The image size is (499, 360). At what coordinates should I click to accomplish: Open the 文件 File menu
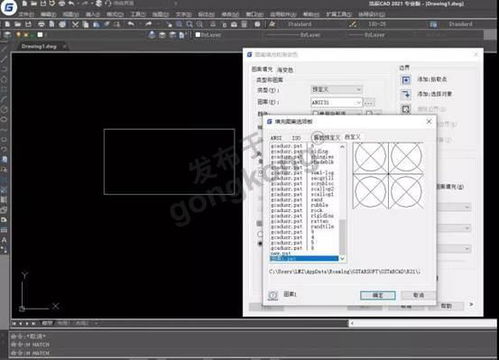26,14
